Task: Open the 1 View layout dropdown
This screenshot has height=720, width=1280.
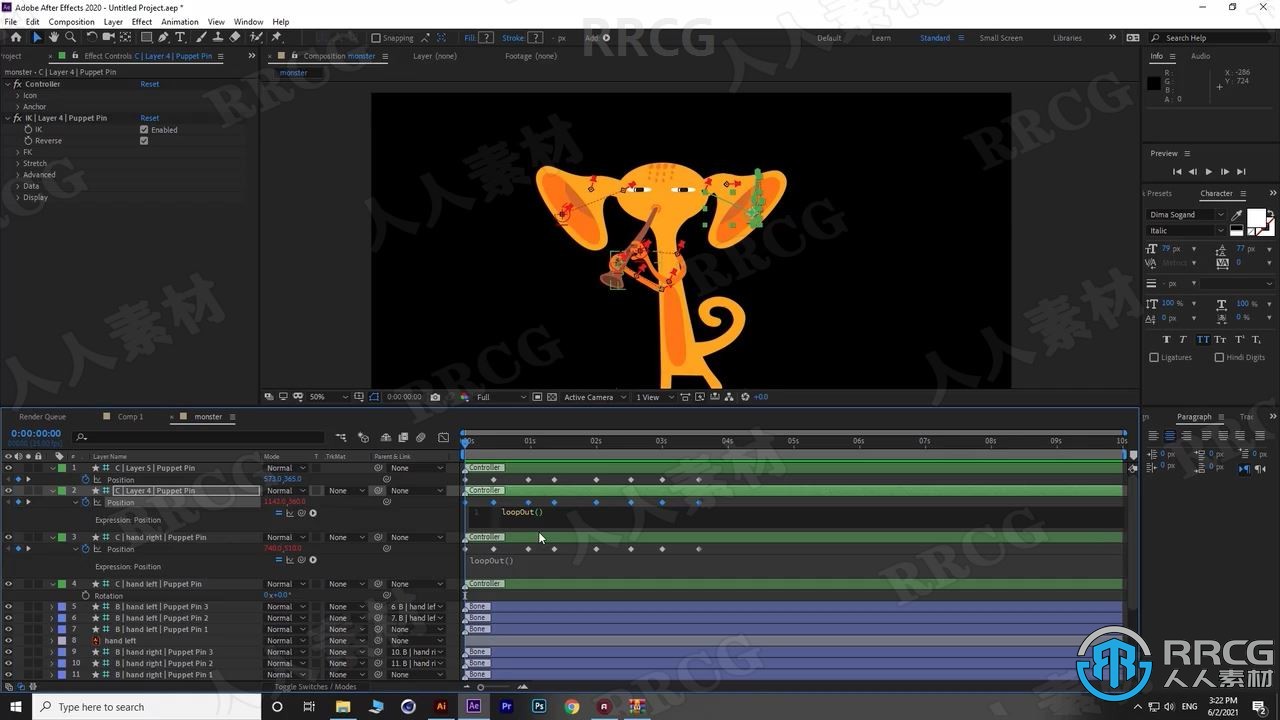Action: 654,397
